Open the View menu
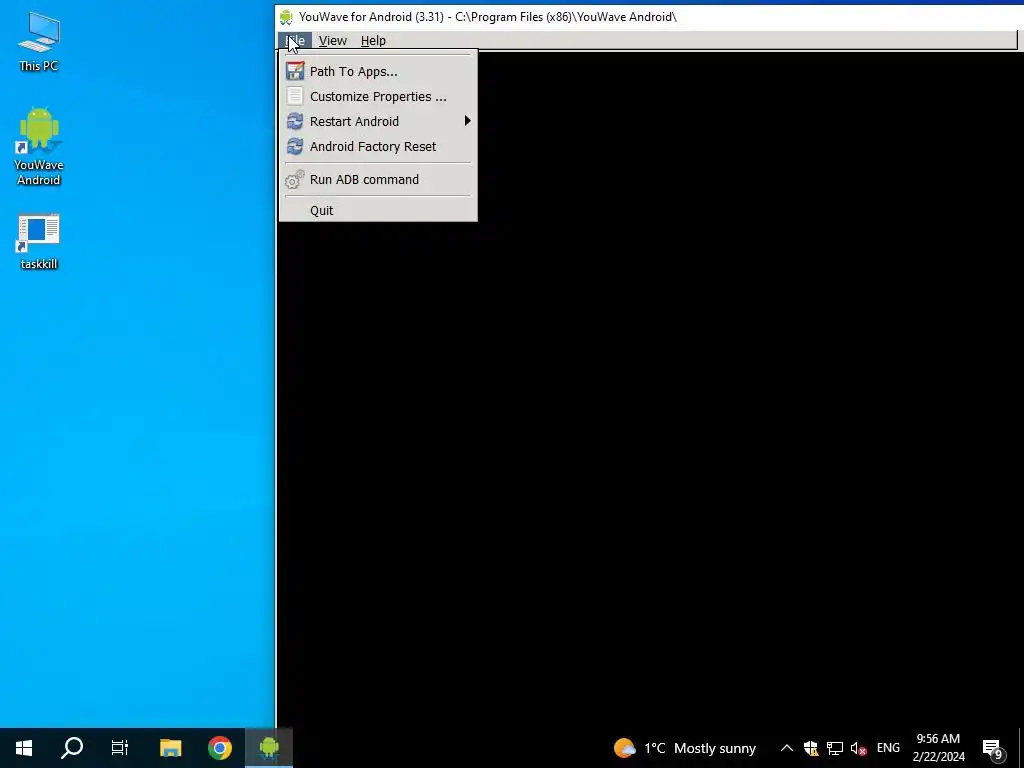The height and width of the screenshot is (768, 1024). click(x=332, y=40)
